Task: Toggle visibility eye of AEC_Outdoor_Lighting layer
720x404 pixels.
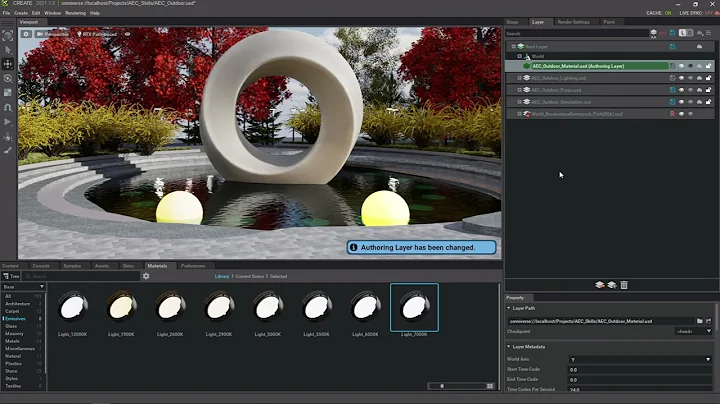Action: tap(681, 78)
